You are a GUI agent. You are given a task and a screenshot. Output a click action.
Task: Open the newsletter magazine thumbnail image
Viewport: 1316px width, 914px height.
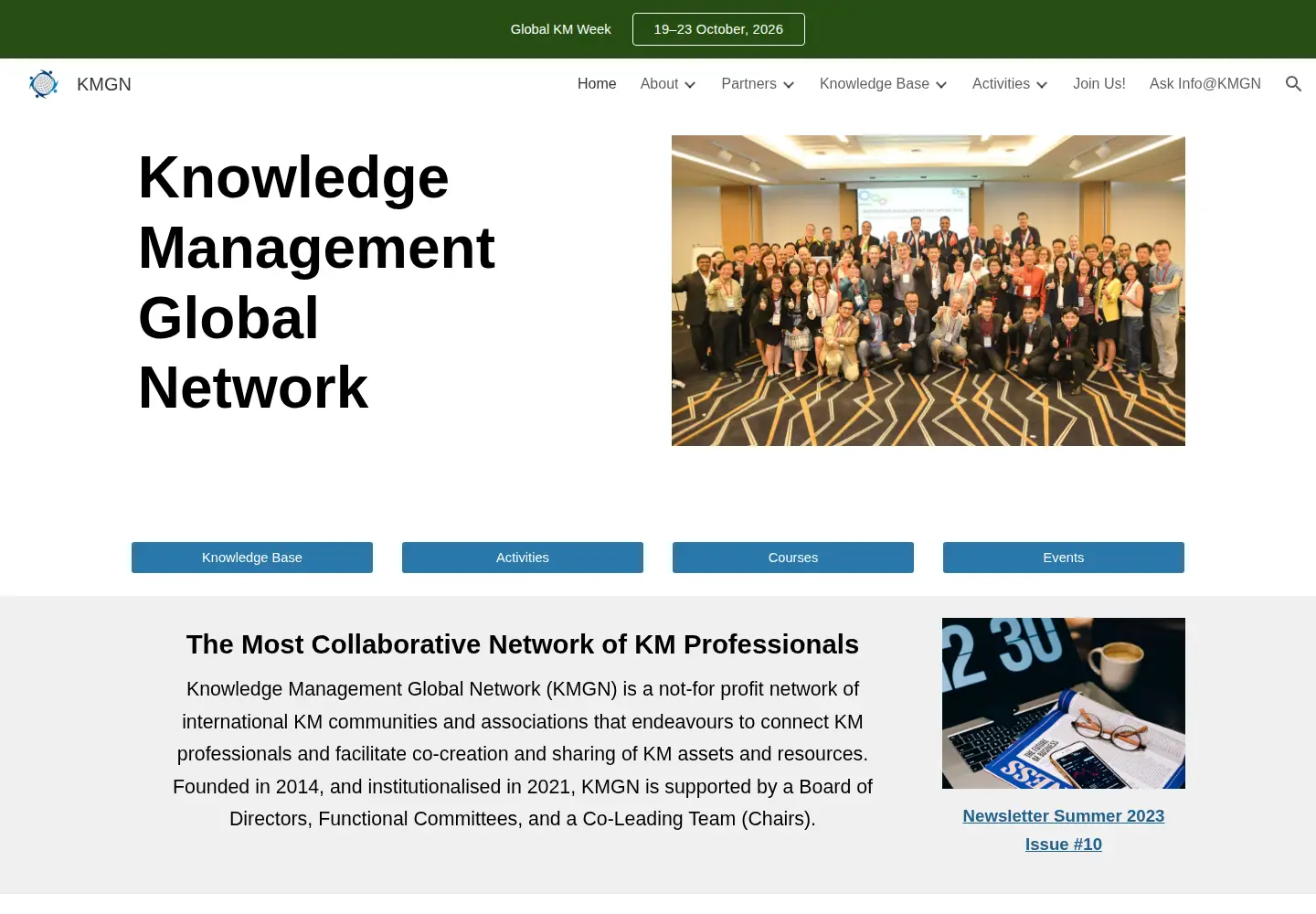(1064, 703)
